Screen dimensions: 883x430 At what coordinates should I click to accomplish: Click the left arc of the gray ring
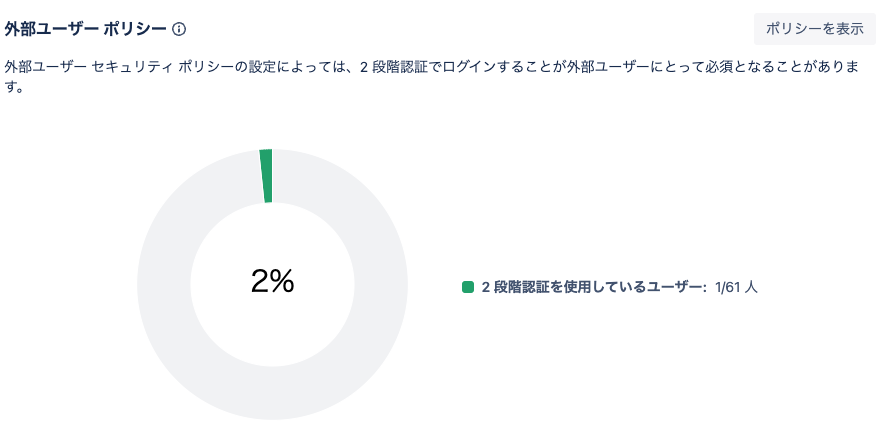pos(164,284)
